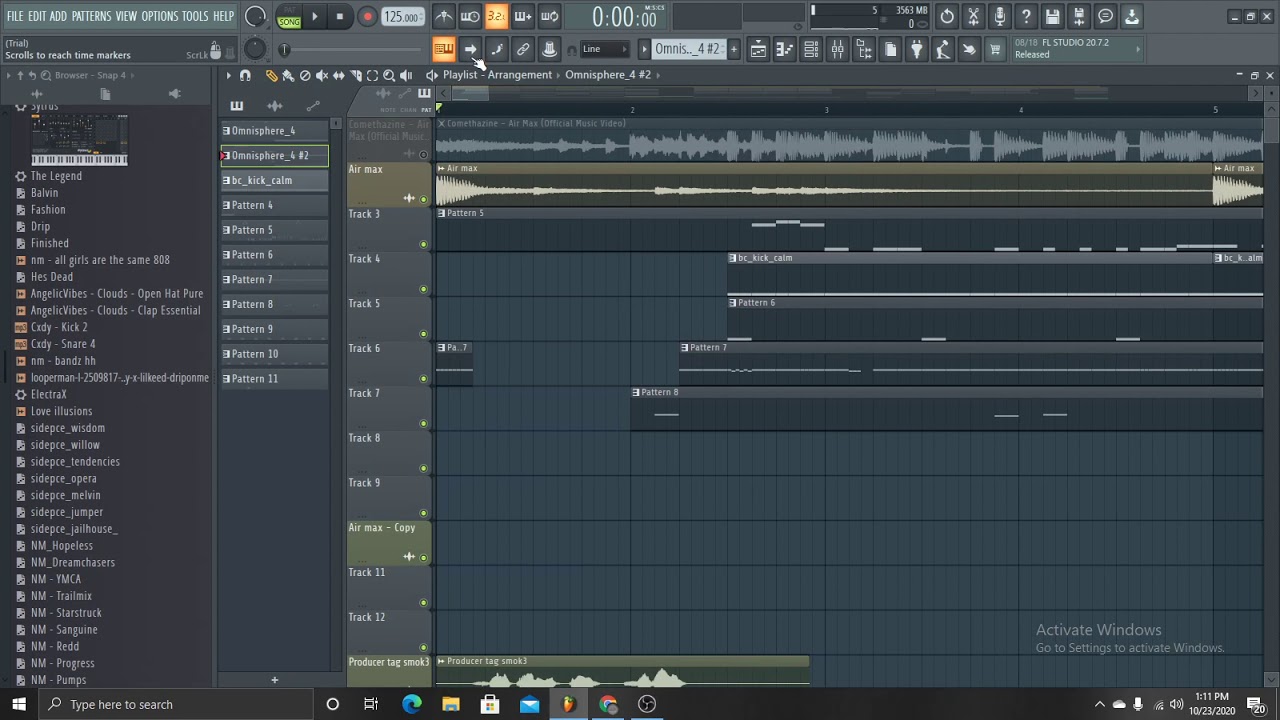The image size is (1280, 720).
Task: Open the content library cart icon
Action: click(x=995, y=49)
